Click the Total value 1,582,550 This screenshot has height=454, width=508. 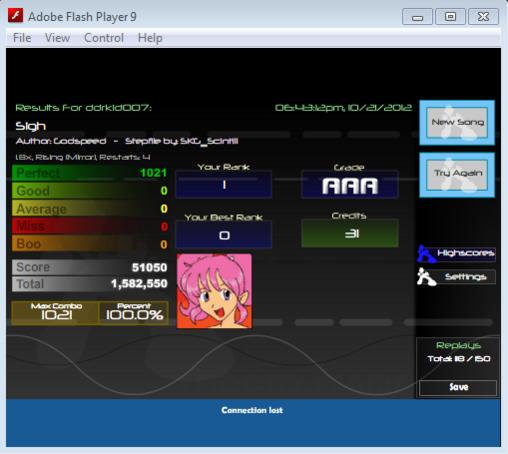[139, 284]
